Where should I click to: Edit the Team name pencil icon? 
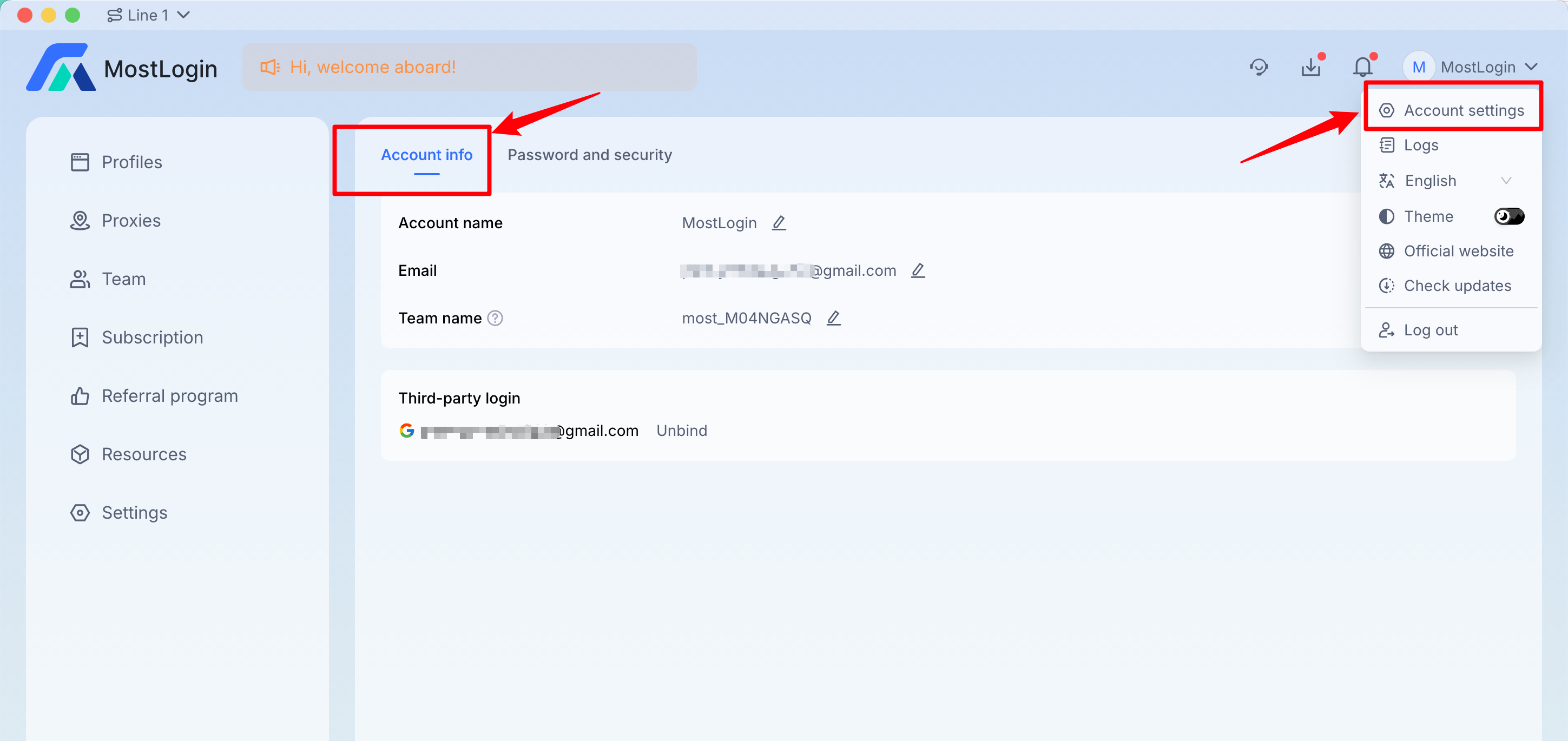click(x=834, y=317)
